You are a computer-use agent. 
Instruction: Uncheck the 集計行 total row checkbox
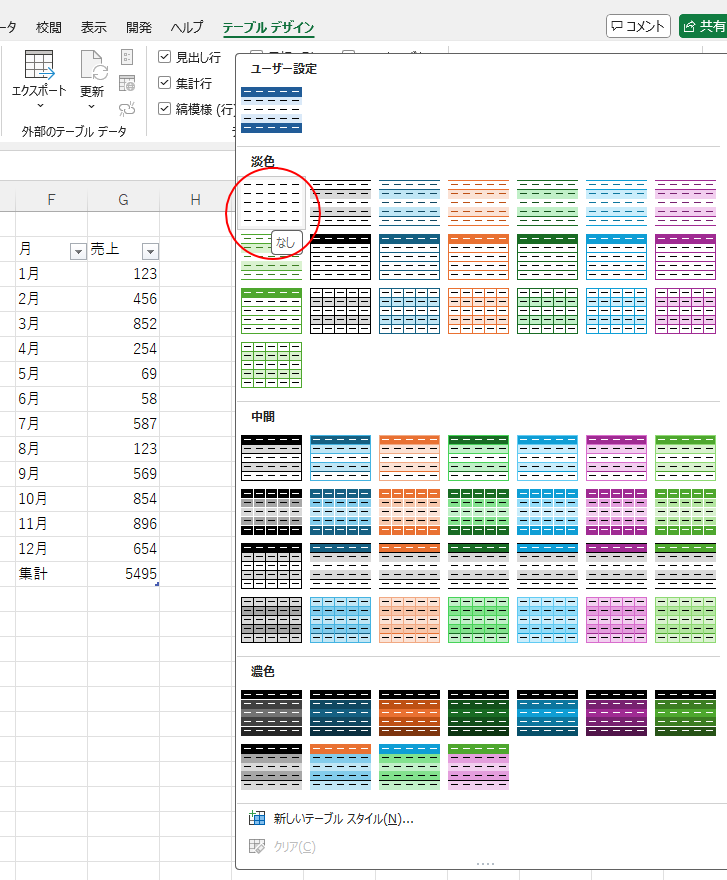point(165,83)
